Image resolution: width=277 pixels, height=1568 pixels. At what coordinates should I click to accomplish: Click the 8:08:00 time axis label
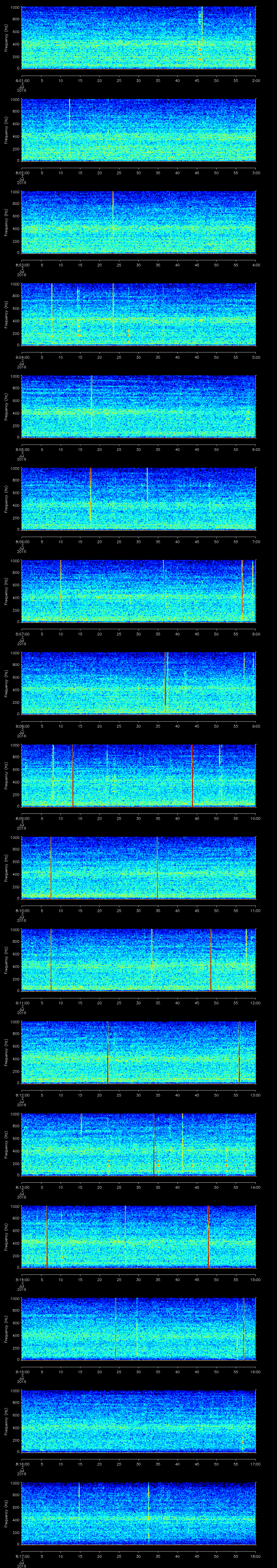click(x=22, y=726)
